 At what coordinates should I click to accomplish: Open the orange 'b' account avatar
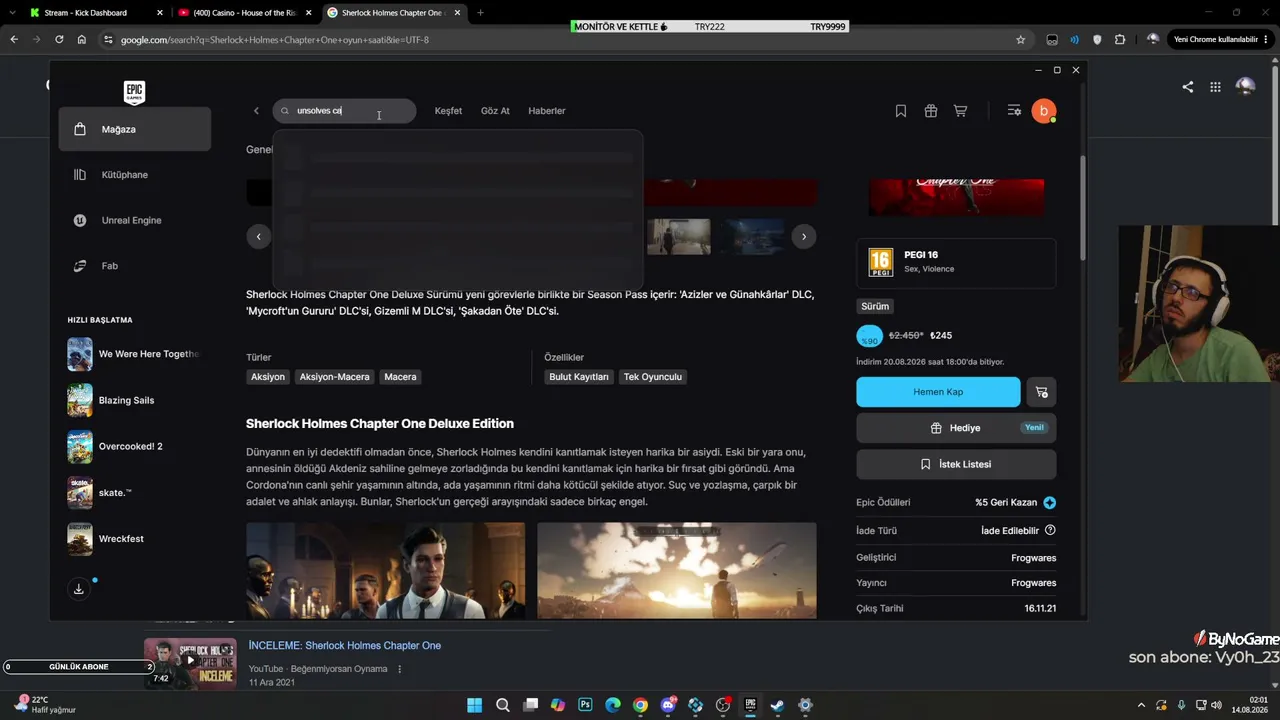coord(1044,111)
